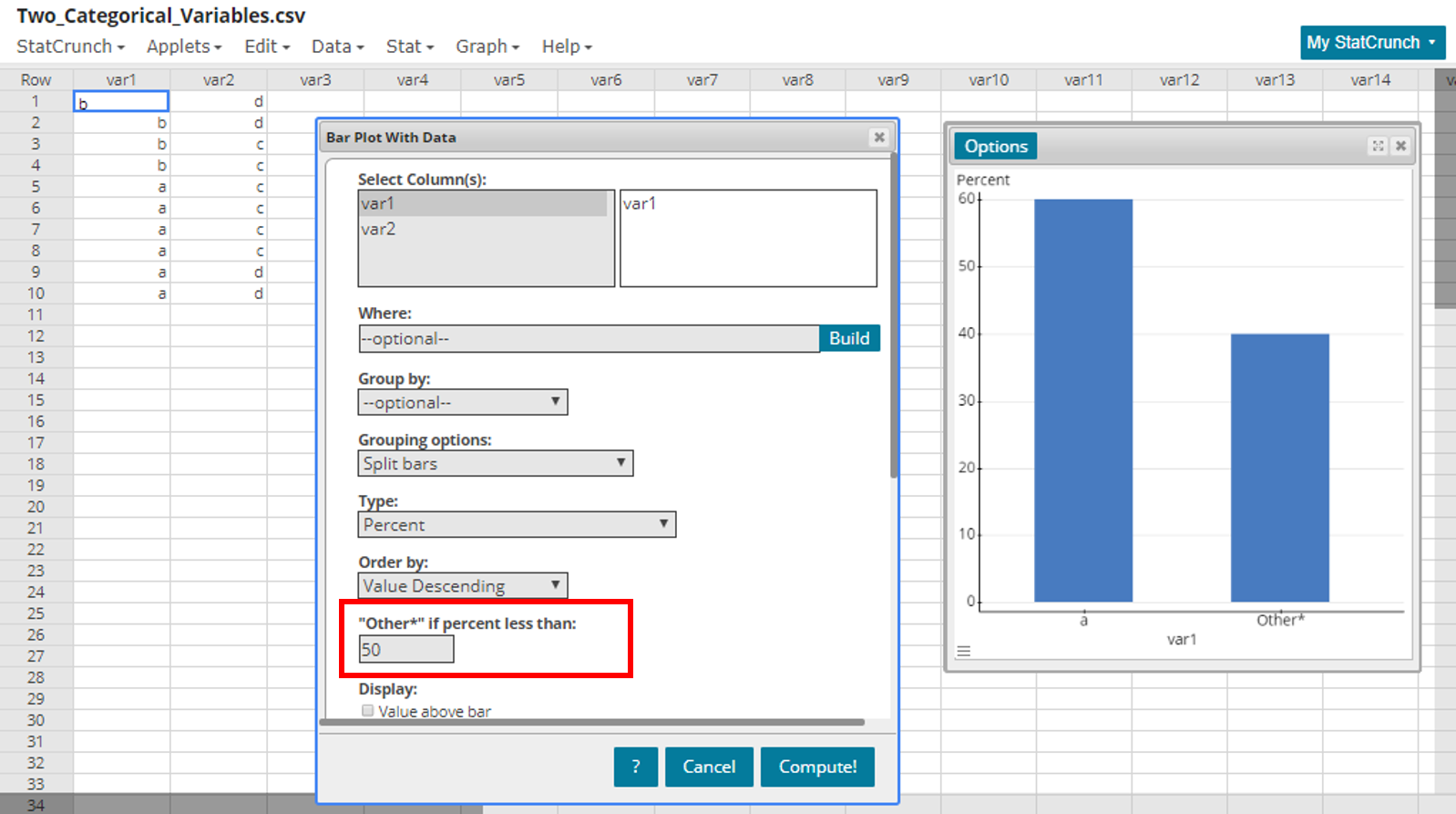Open the Grouping options Split bars dropdown
Screen dimensions: 1456x814
point(495,463)
